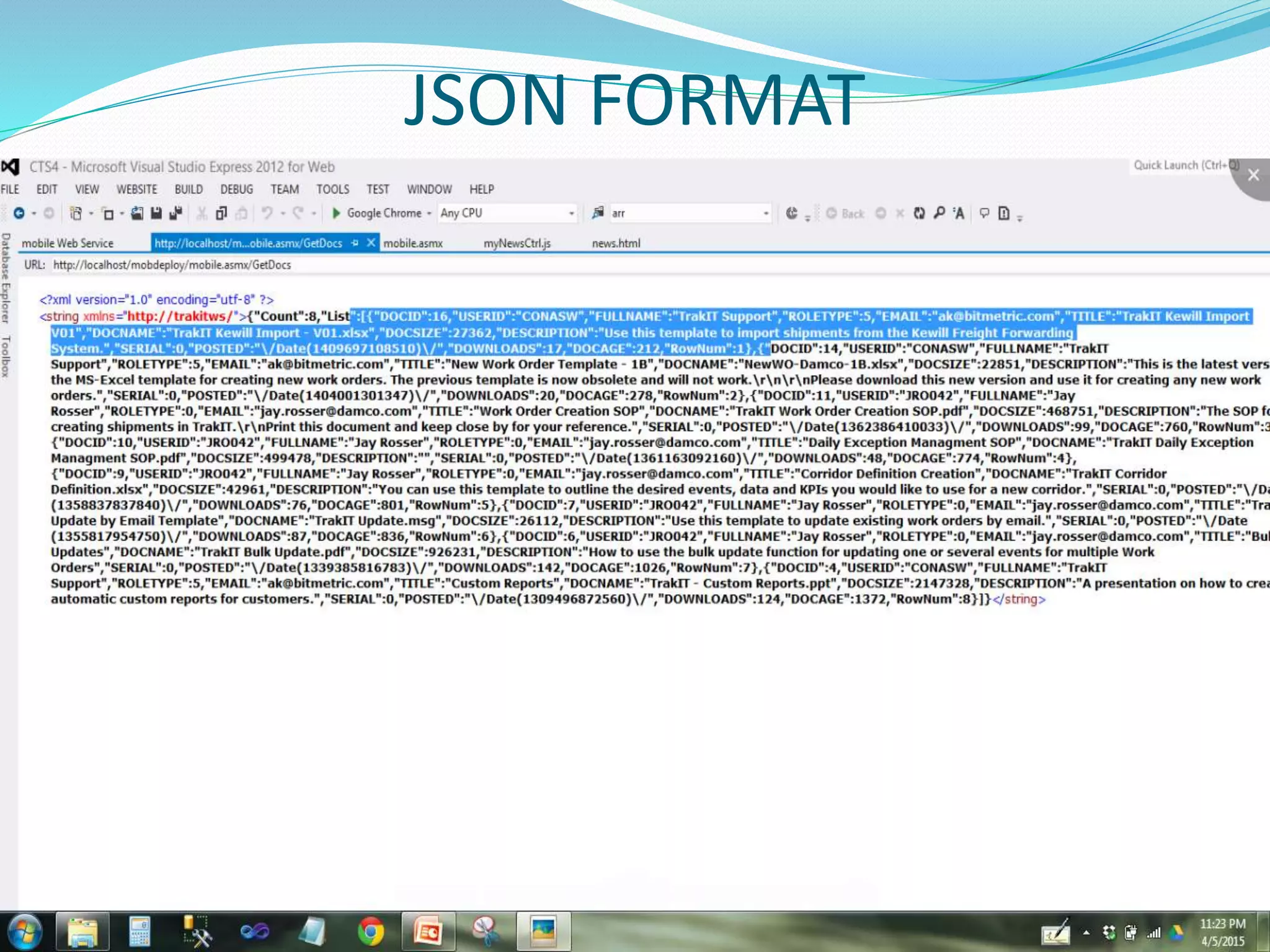Expand the Any CPU platform dropdown
The width and height of the screenshot is (1270, 952).
[x=571, y=213]
